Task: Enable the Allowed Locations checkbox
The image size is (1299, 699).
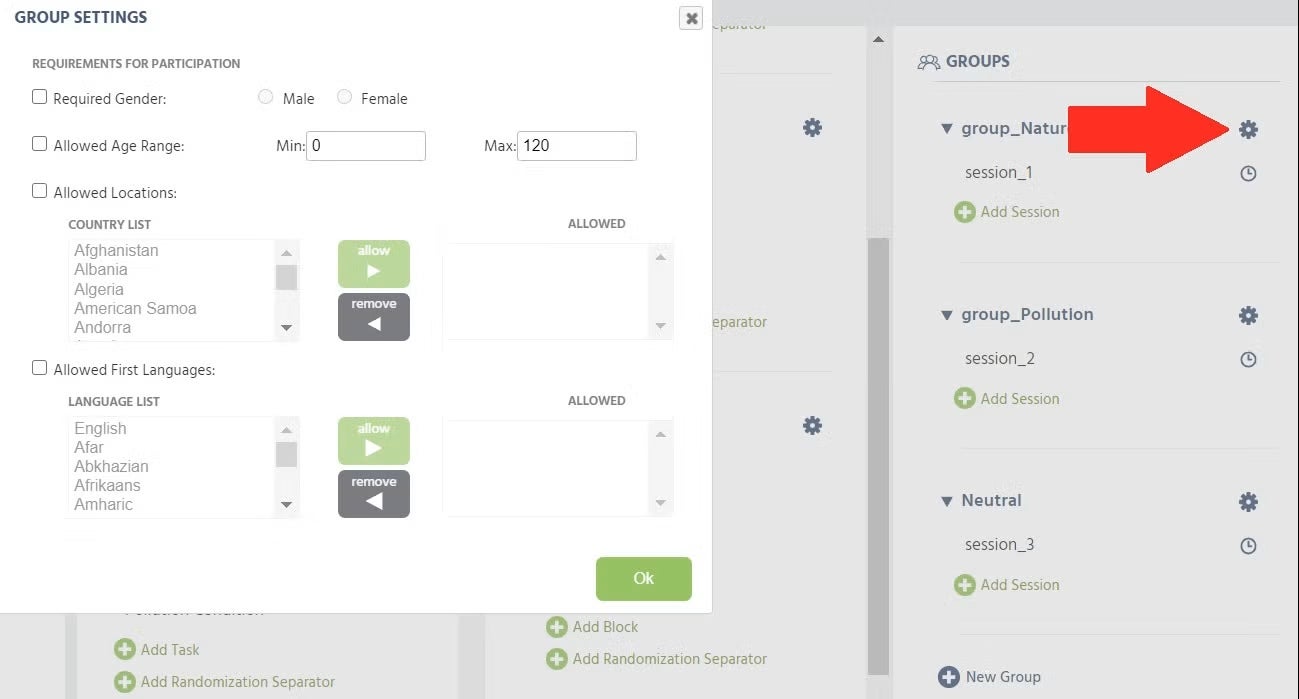Action: pos(40,190)
